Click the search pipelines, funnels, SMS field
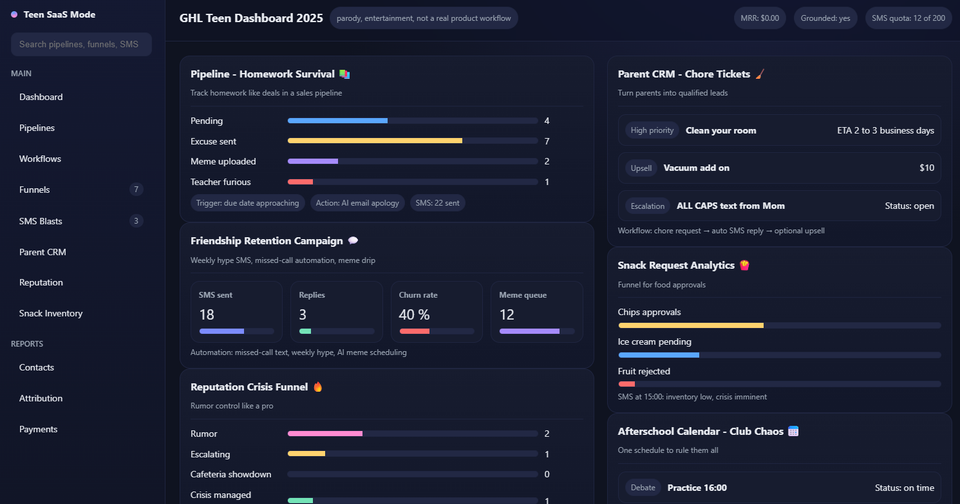The image size is (960, 504). coord(81,44)
